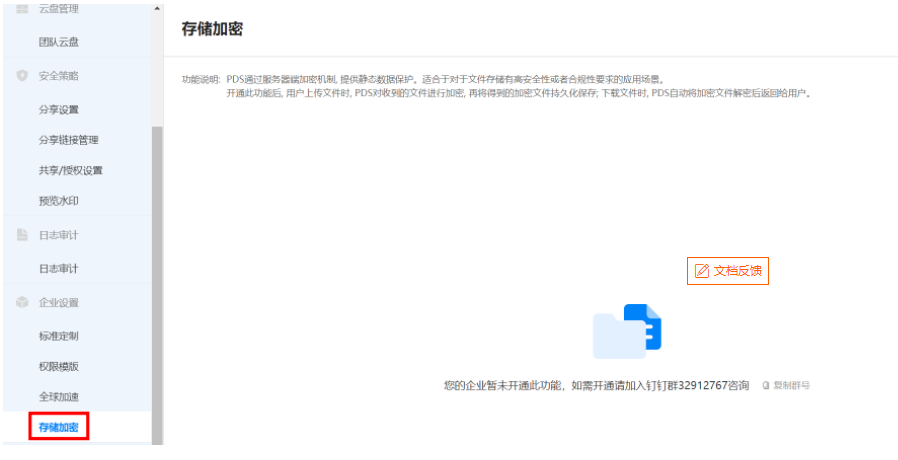The width and height of the screenshot is (898, 460).
Task: Go to 分享链接管理
Action: tap(68, 140)
